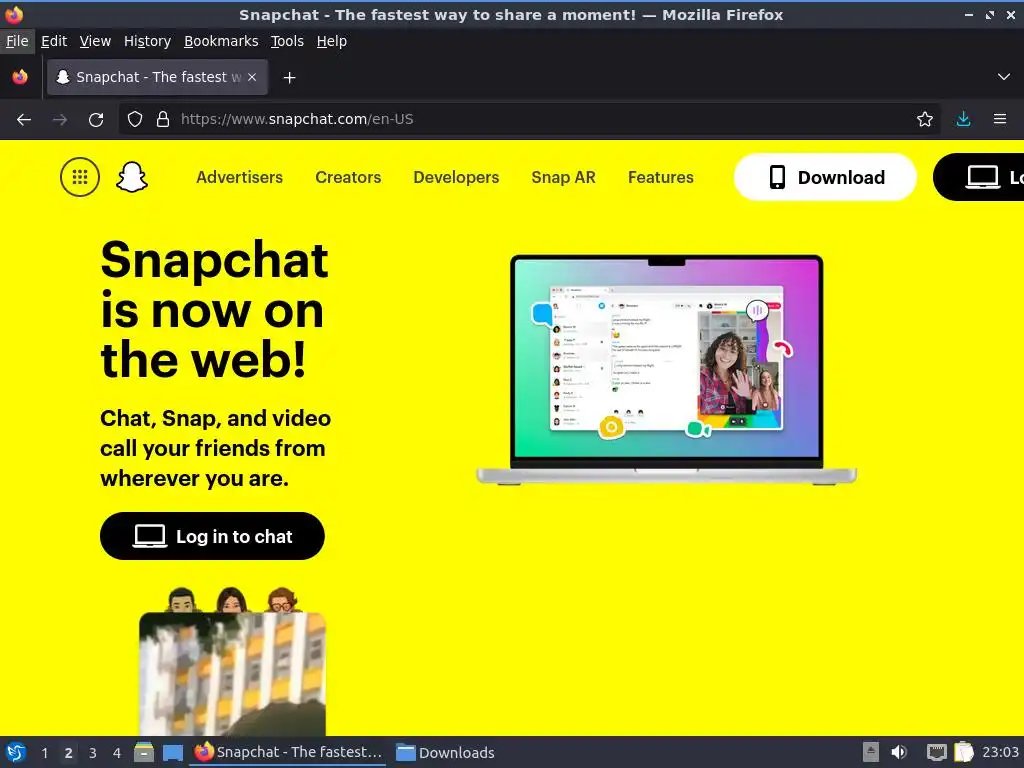Open the View menu
This screenshot has width=1024, height=768.
click(95, 41)
